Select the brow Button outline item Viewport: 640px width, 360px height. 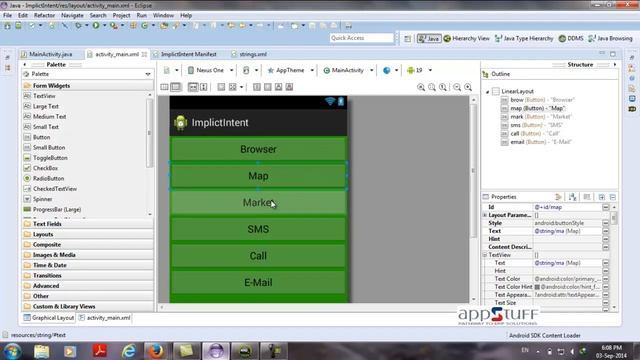[x=542, y=100]
